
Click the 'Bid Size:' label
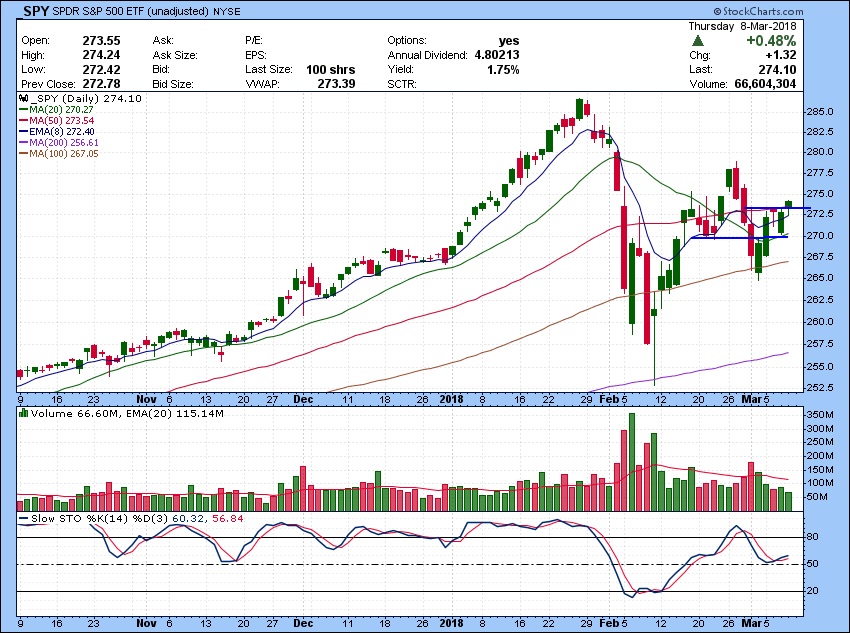(x=173, y=84)
